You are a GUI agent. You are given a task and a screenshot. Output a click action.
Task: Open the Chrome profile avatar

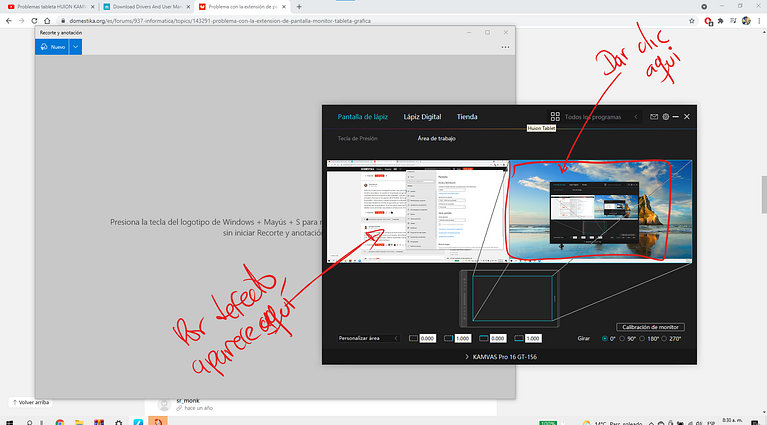tap(746, 21)
